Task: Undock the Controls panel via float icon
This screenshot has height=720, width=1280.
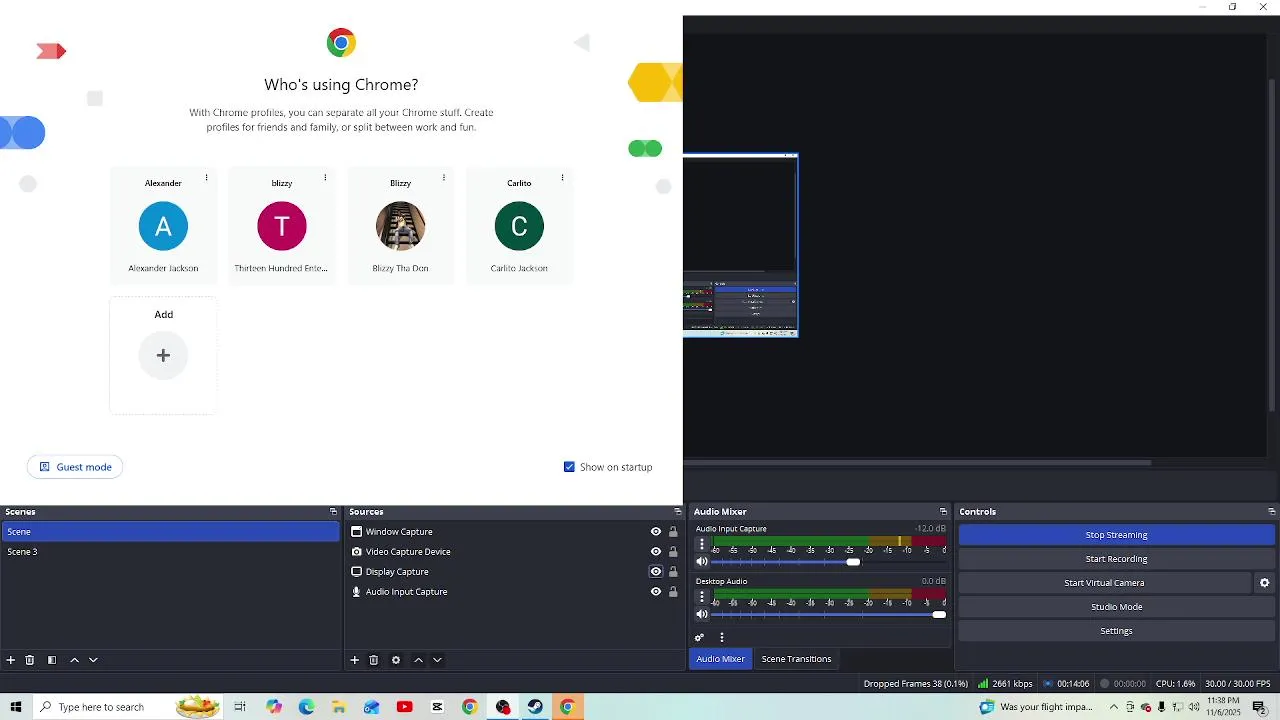Action: point(1271,511)
